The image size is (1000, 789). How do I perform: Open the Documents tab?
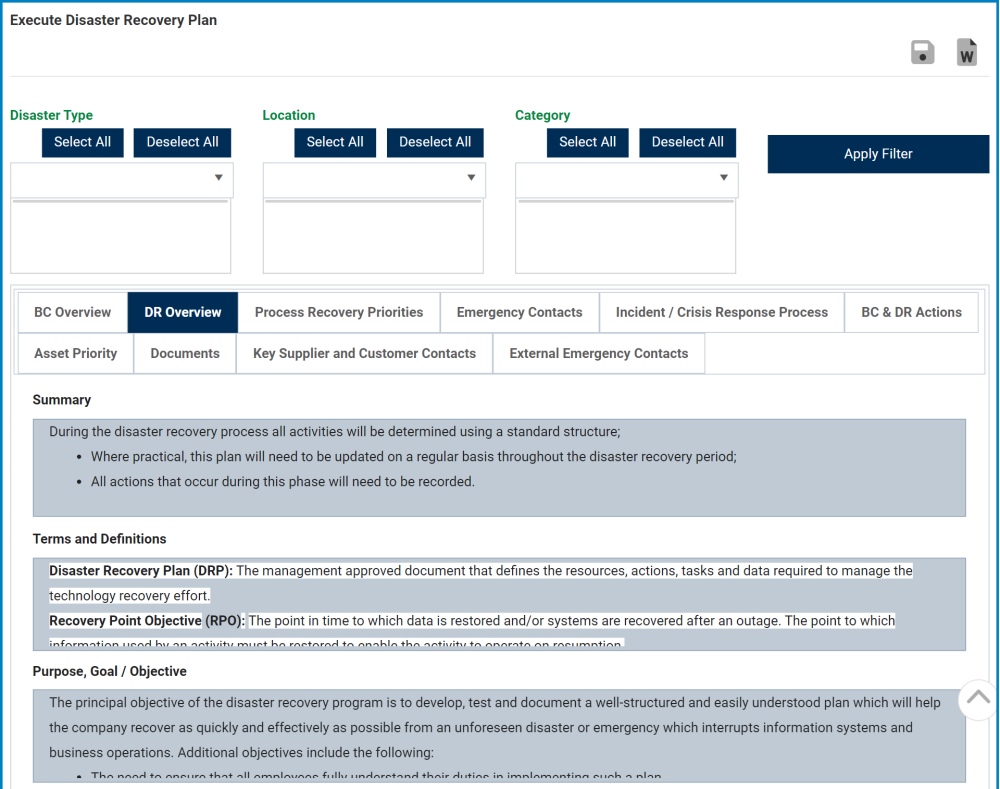185,353
